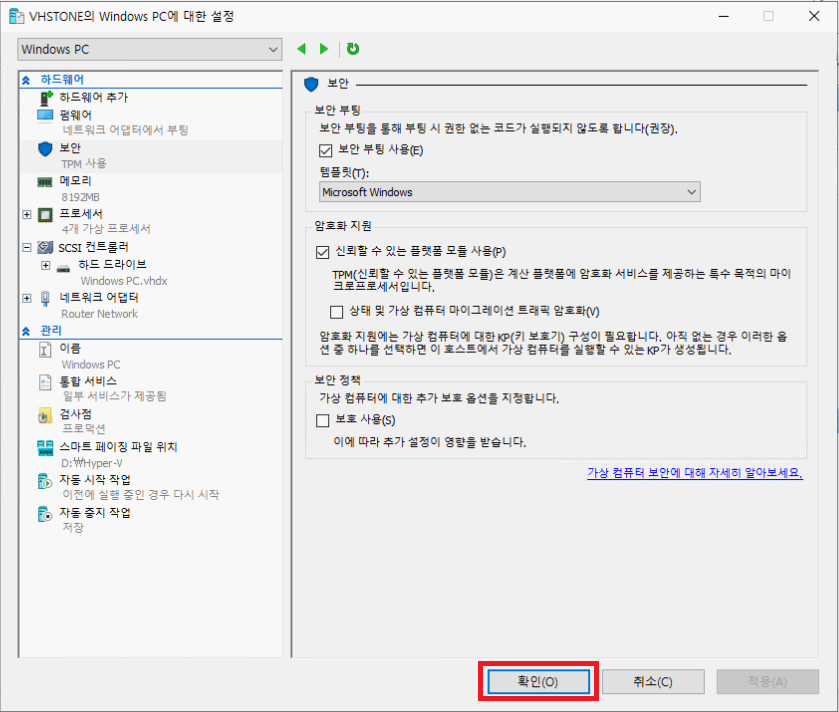Viewport: 839px width, 712px height.
Task: Click the green refresh icon
Action: pyautogui.click(x=353, y=49)
